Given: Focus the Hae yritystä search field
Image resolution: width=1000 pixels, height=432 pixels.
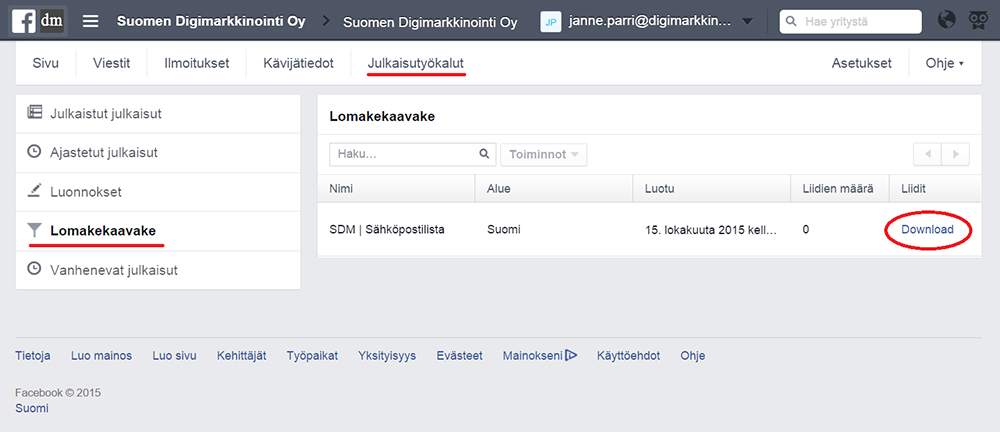Looking at the screenshot, I should point(851,22).
